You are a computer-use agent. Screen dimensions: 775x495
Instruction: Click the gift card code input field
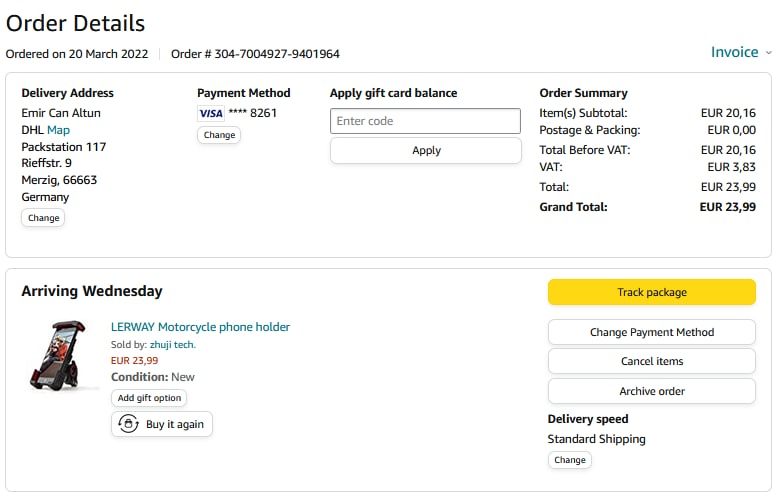(x=425, y=121)
